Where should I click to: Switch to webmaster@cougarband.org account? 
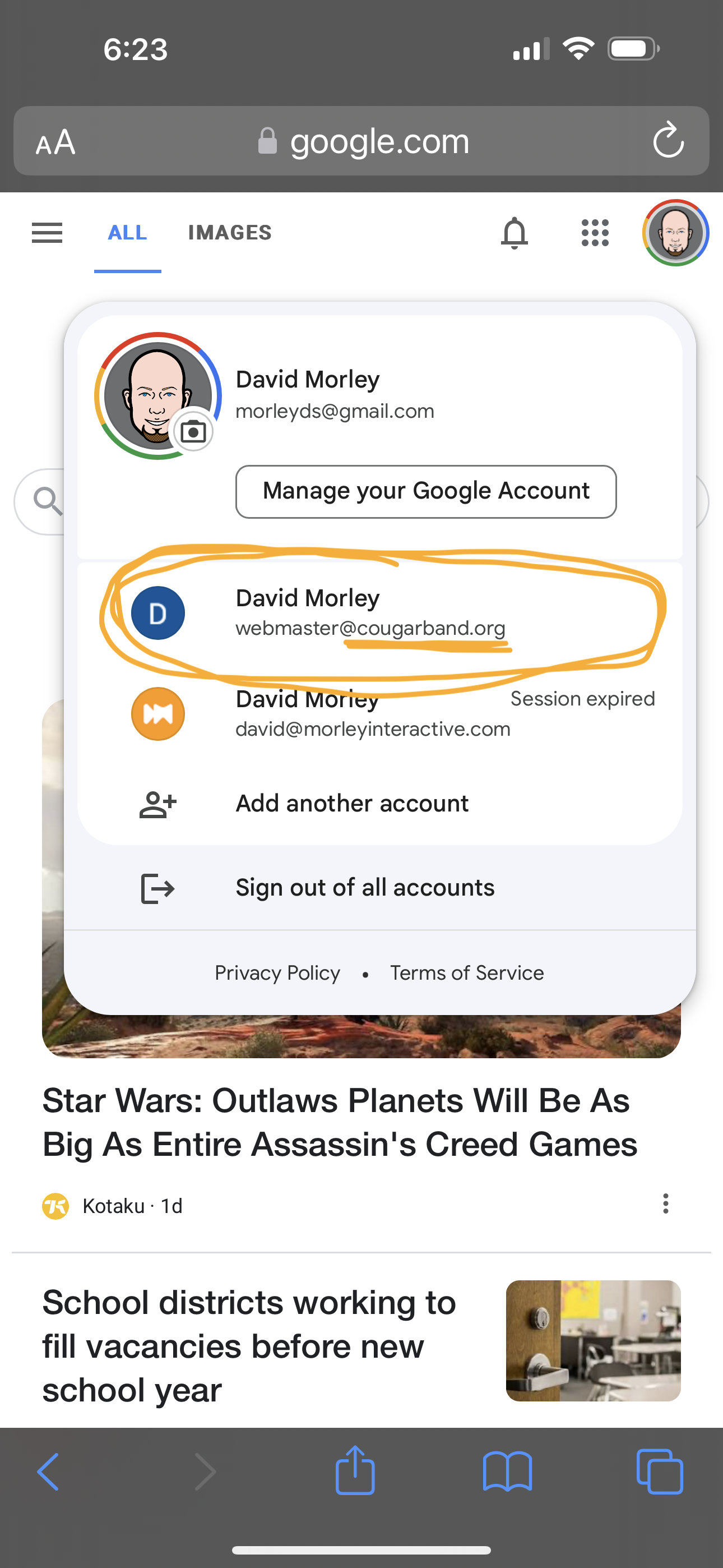coord(380,612)
